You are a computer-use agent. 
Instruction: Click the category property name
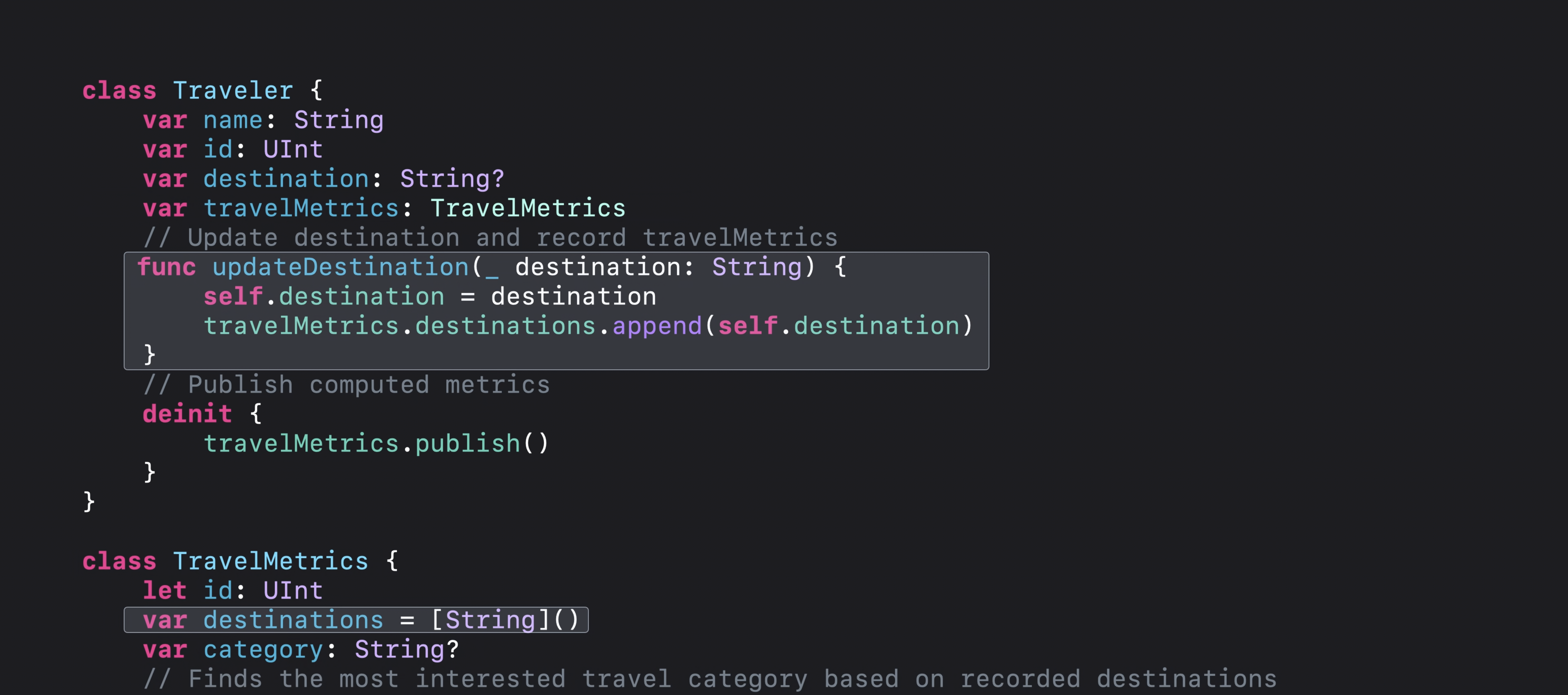(x=263, y=649)
